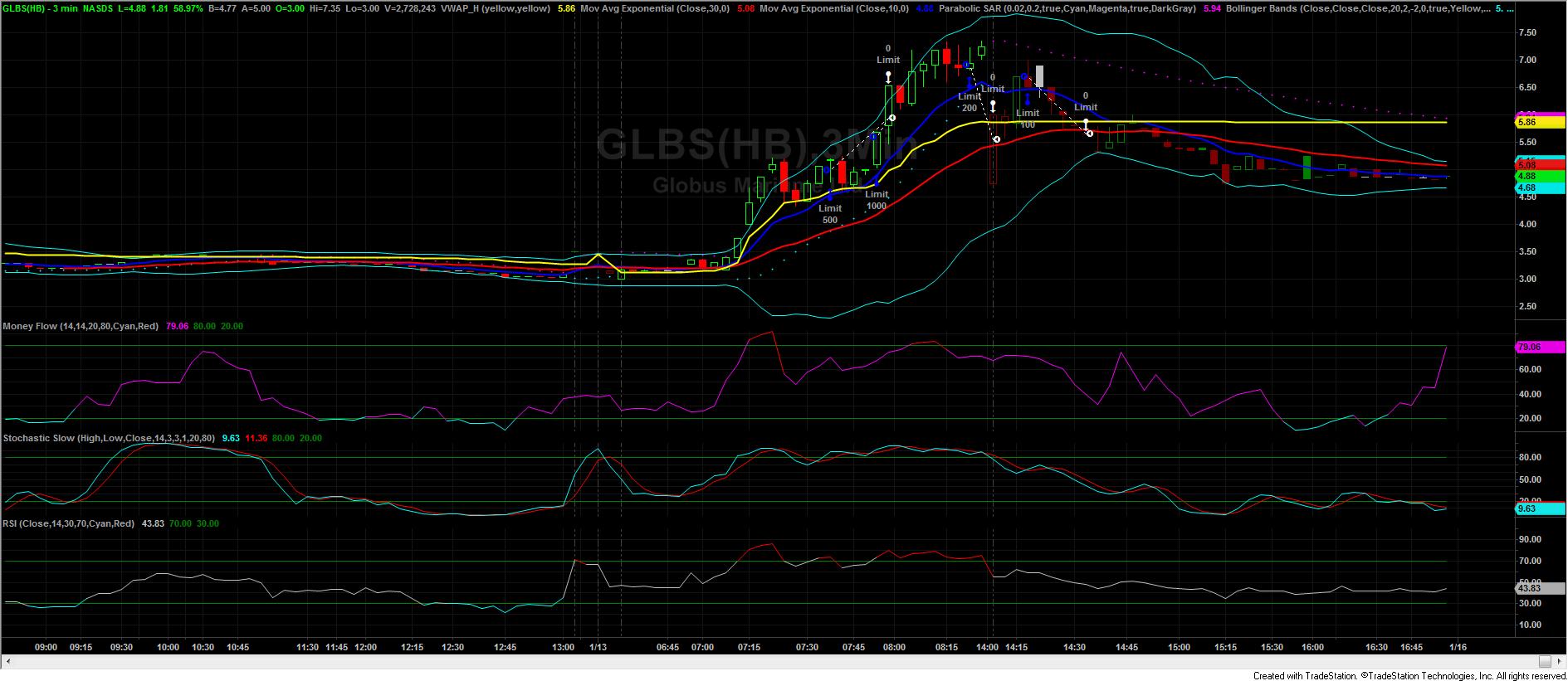Select the Limit 1000 order marker

click(877, 200)
